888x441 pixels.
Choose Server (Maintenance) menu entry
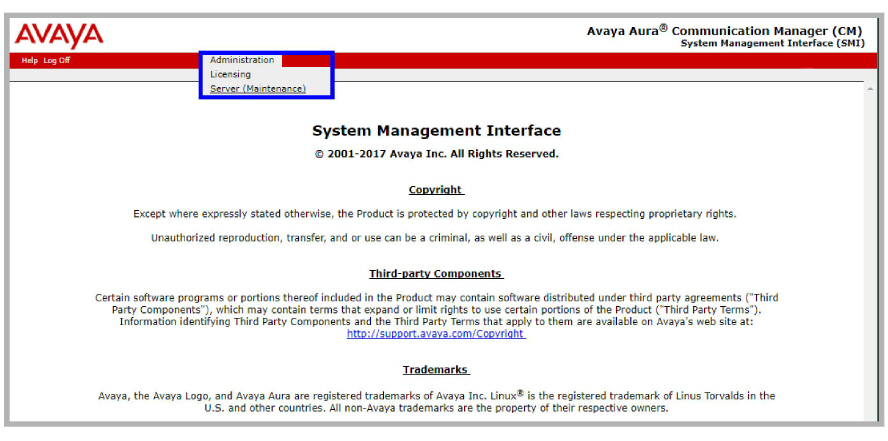click(258, 89)
